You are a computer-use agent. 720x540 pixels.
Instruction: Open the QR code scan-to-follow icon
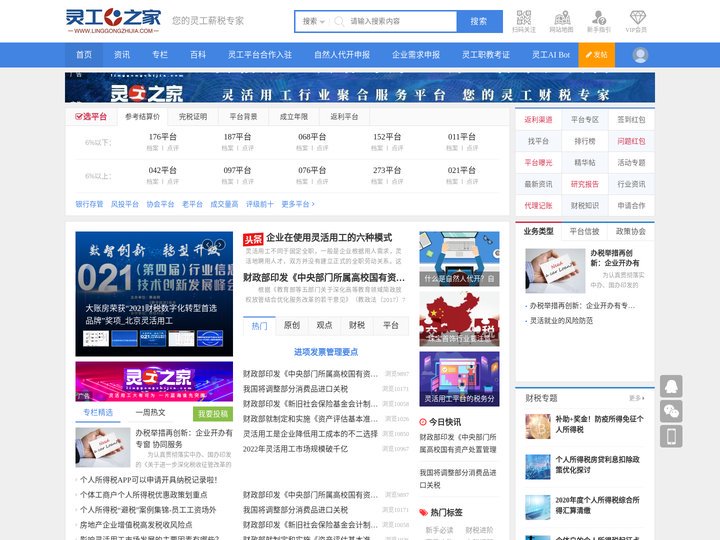click(x=524, y=21)
